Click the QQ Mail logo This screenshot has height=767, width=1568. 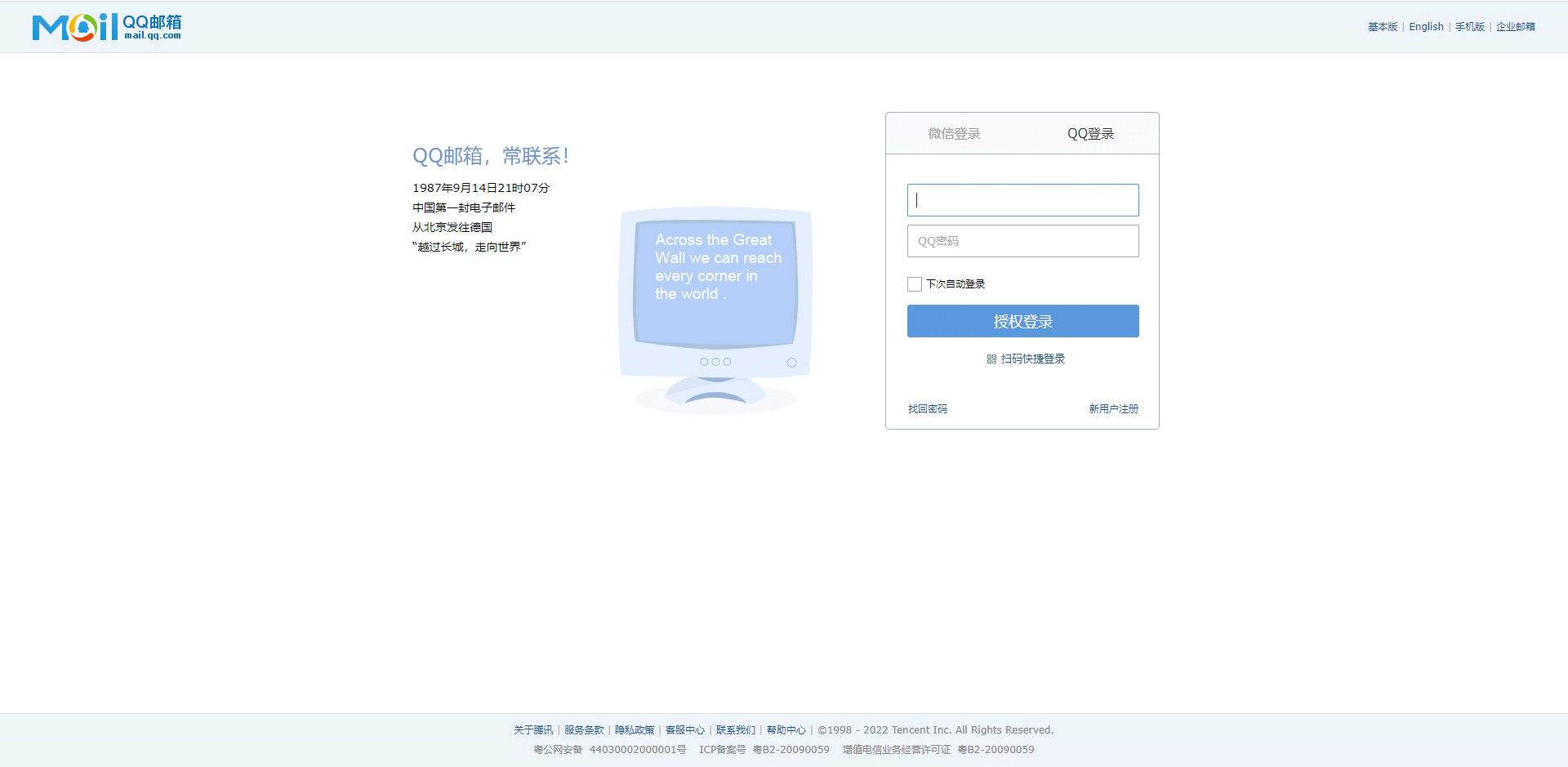click(x=107, y=26)
